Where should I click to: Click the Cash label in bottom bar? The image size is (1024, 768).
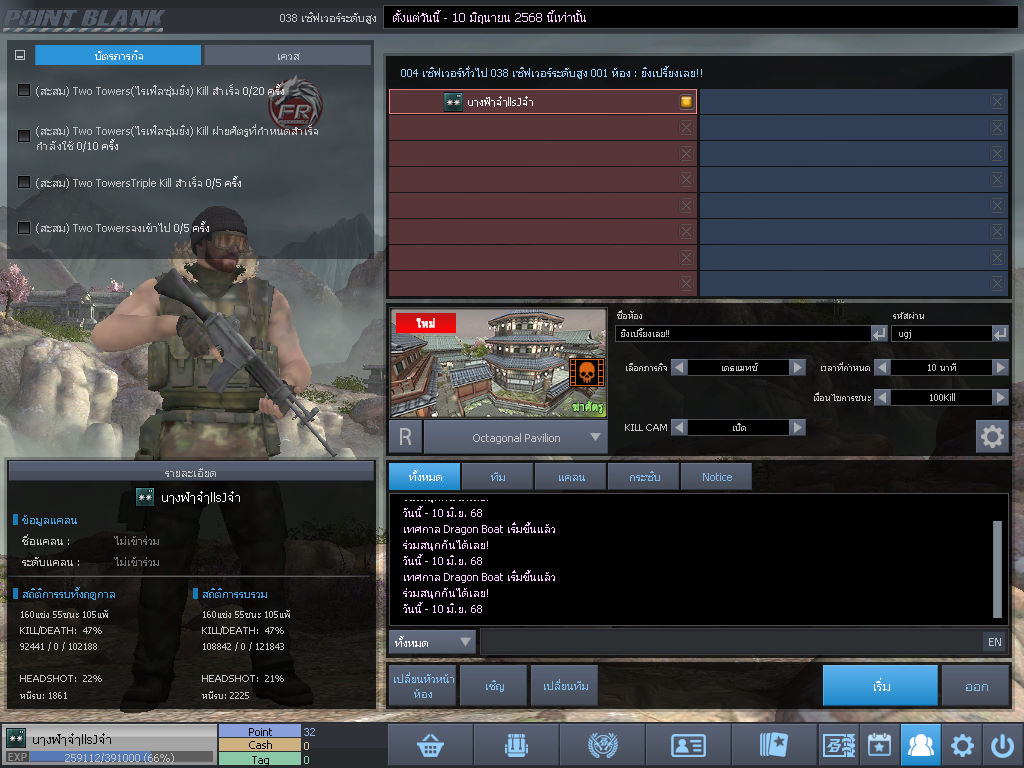click(260, 745)
